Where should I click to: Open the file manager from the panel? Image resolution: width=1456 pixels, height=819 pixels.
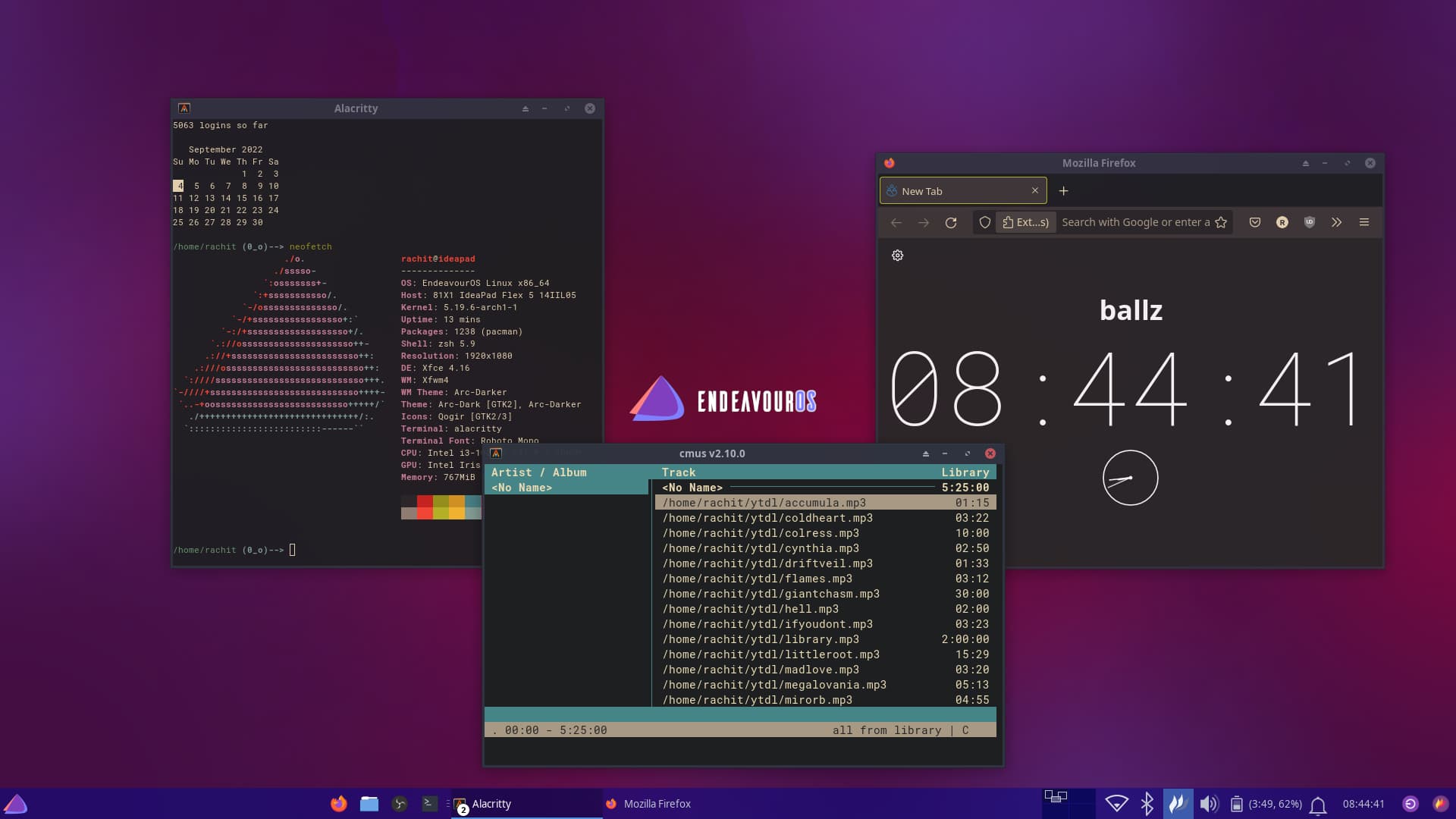point(369,803)
